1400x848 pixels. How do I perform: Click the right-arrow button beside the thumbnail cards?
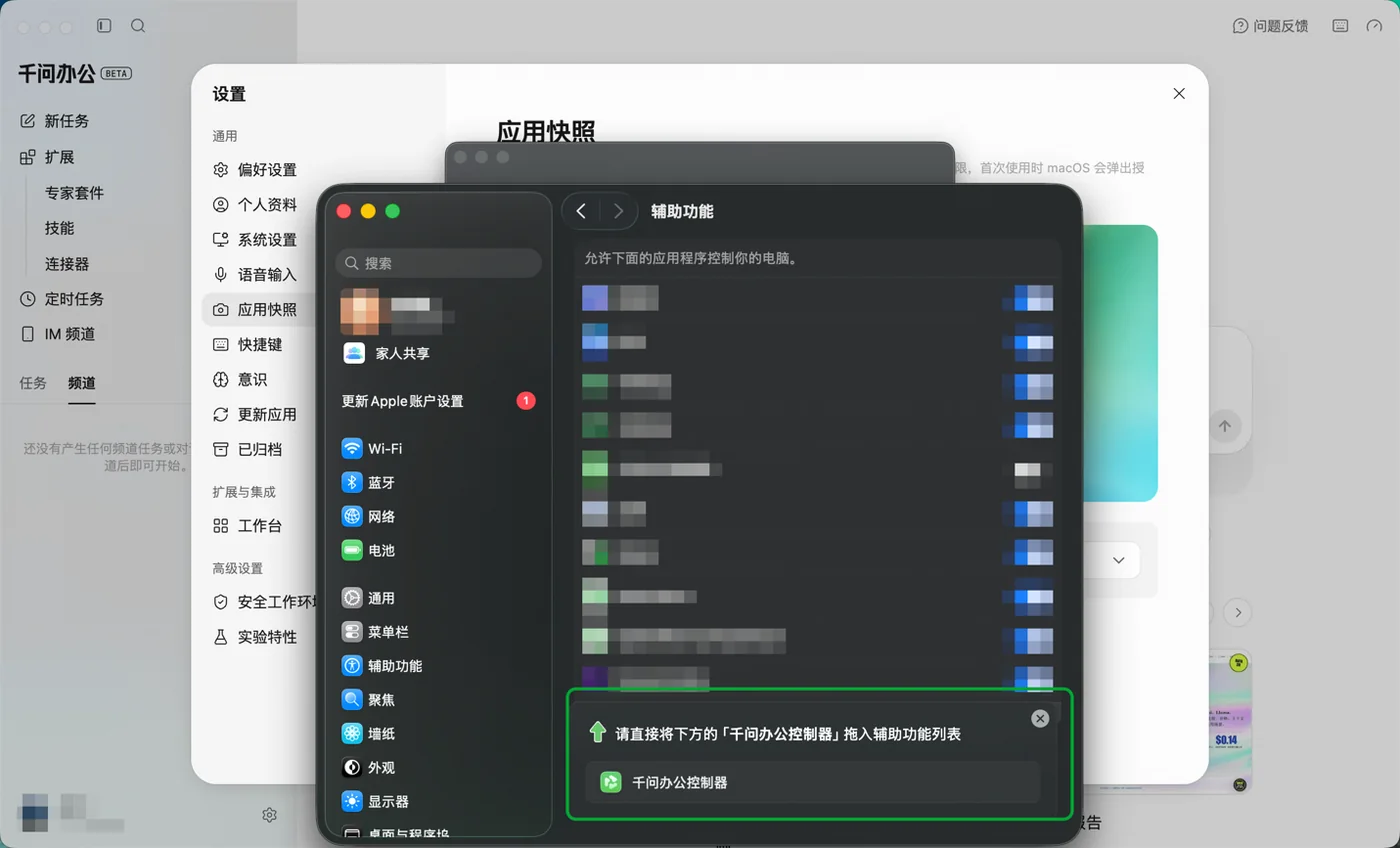(x=1238, y=612)
